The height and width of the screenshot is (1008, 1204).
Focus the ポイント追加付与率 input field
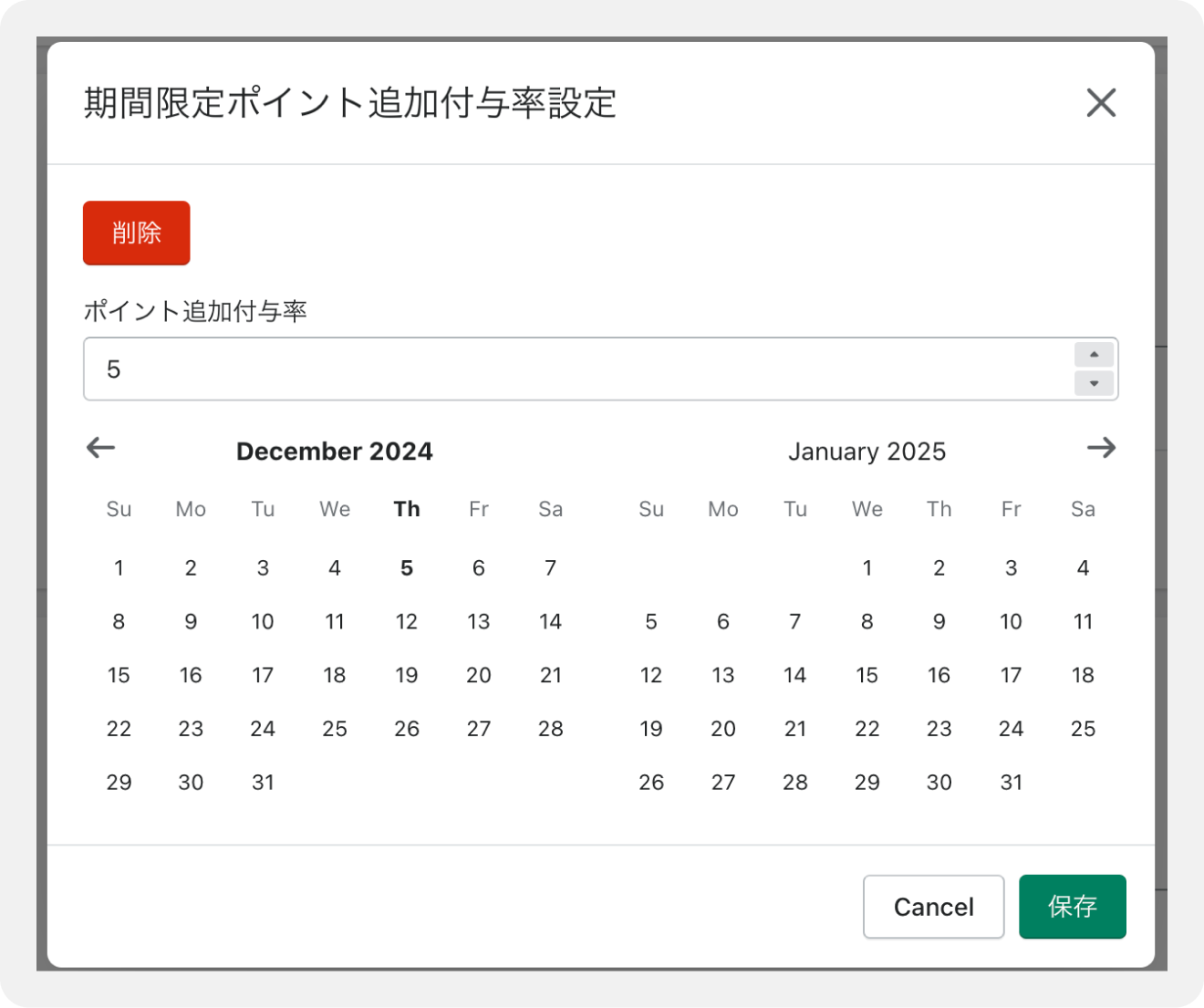575,369
